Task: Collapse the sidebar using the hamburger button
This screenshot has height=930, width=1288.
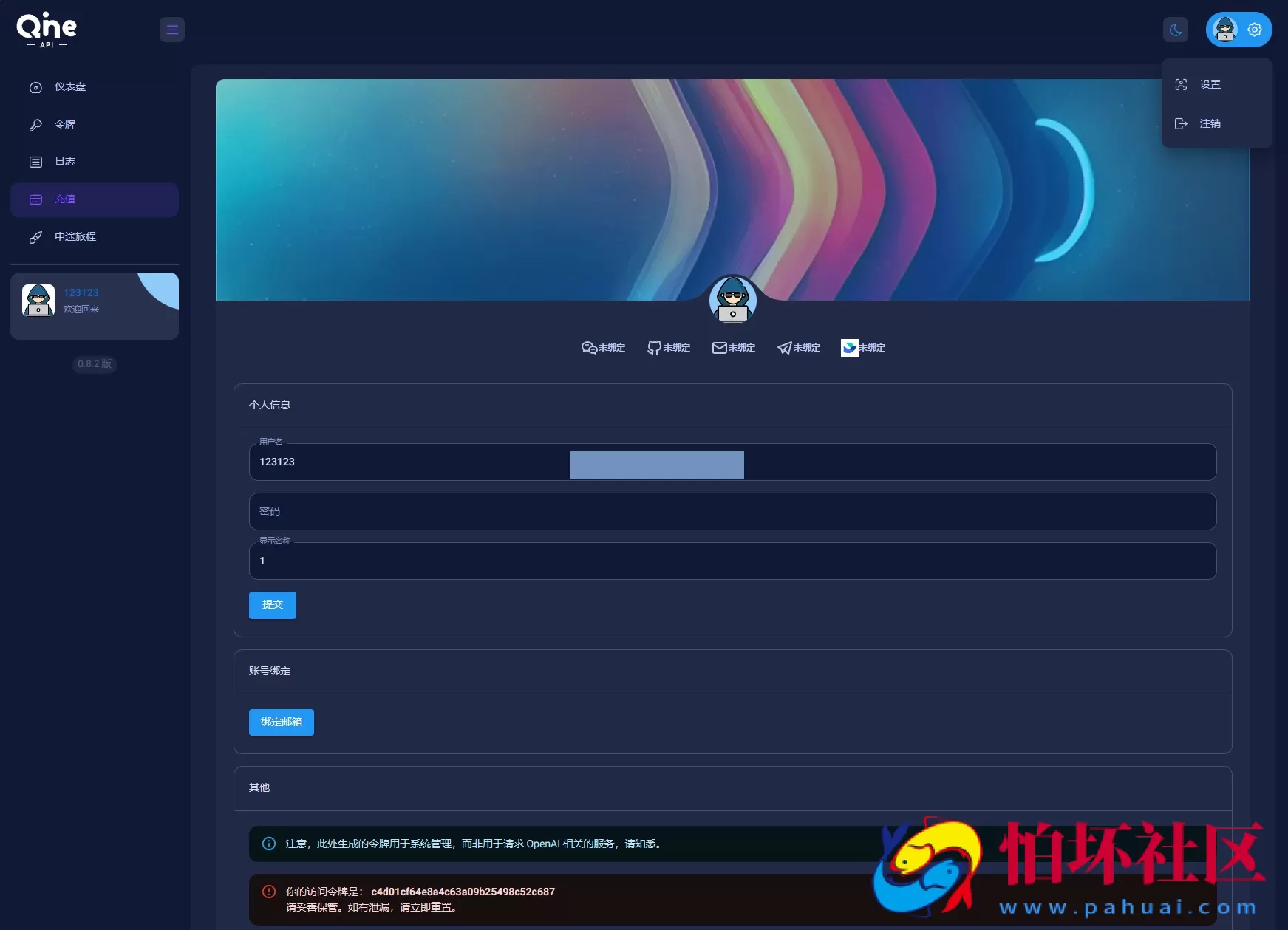Action: [x=172, y=30]
